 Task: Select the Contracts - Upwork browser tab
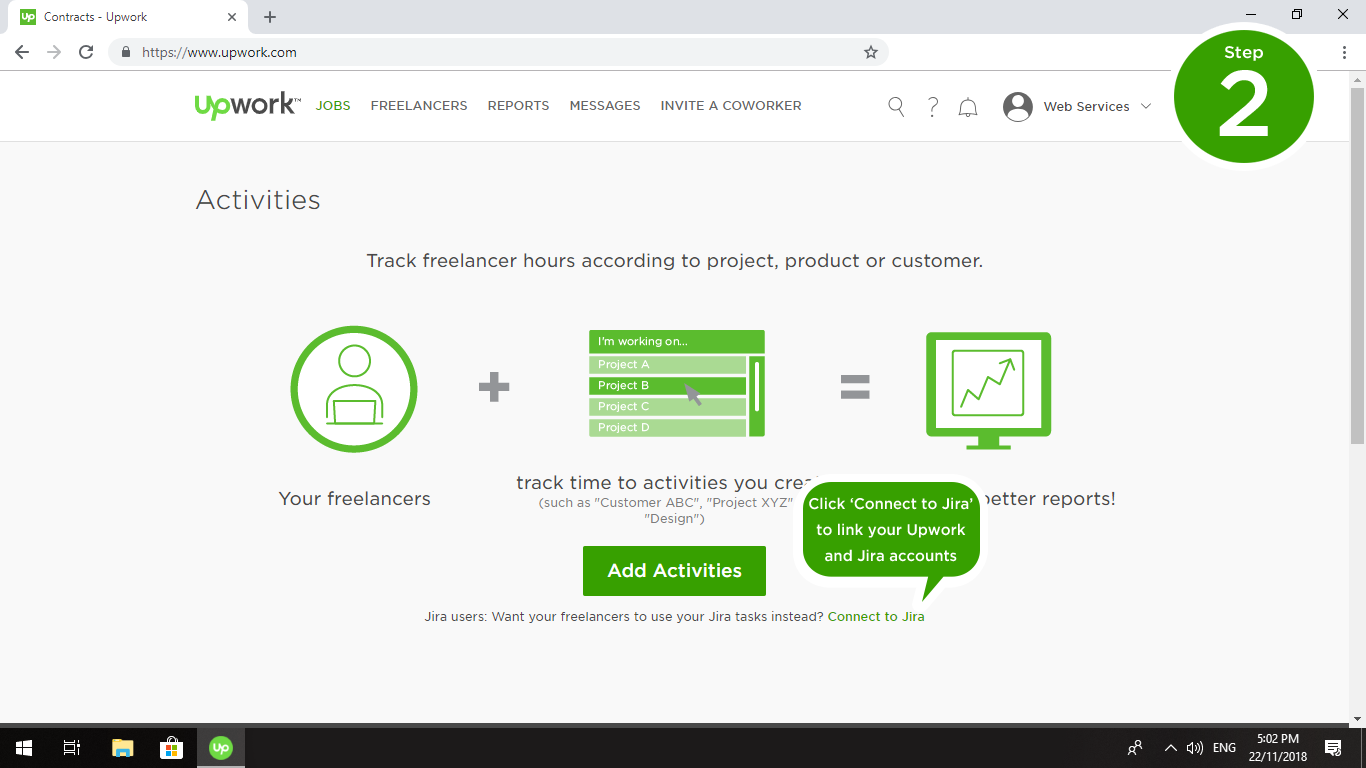click(120, 17)
